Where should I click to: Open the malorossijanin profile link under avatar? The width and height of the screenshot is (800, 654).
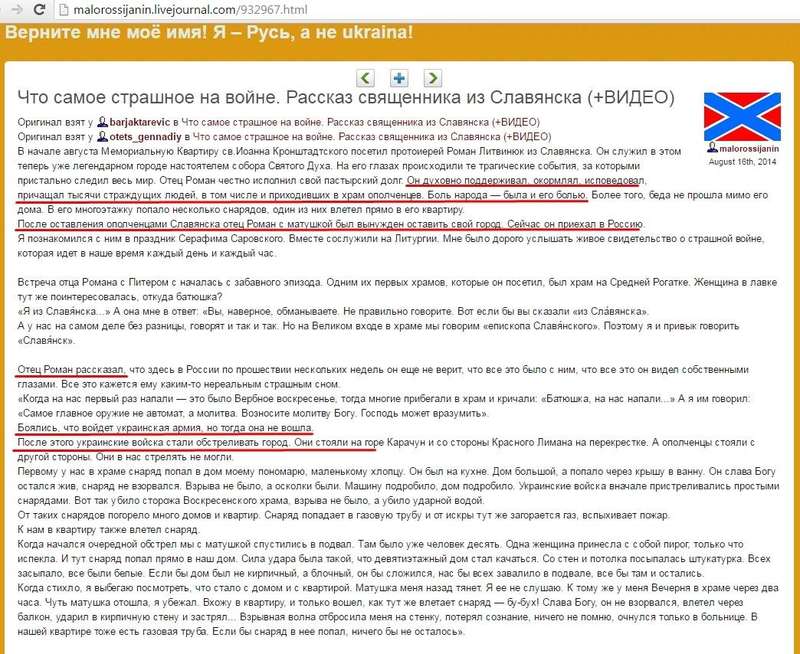(747, 147)
